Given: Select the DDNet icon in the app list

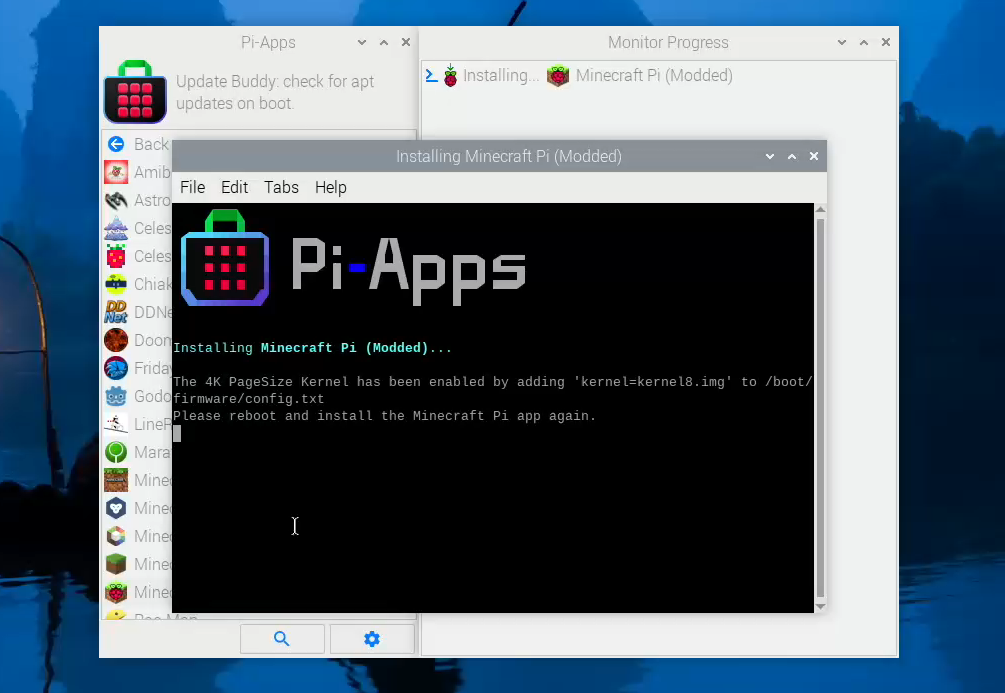Looking at the screenshot, I should click(116, 312).
